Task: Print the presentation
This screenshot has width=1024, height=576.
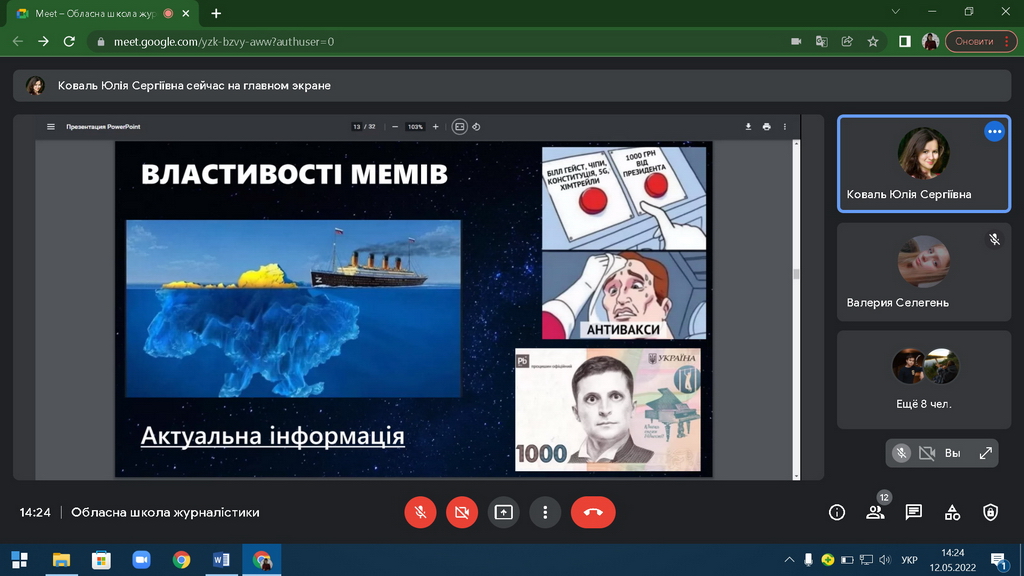Action: coord(767,127)
